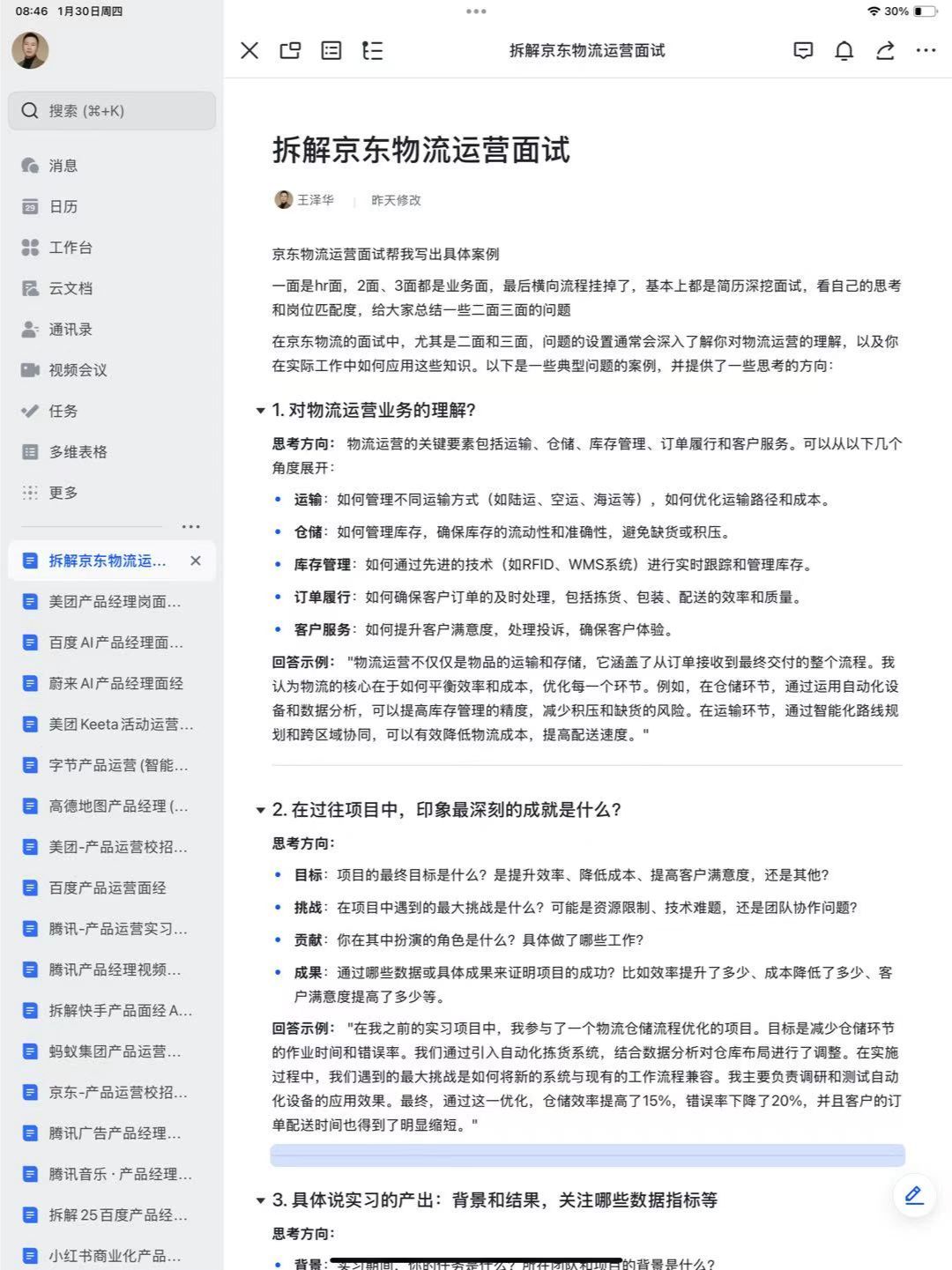Click the search field 搜索 (⌘+K)
Viewport: 952px width, 1270px height.
(x=112, y=110)
